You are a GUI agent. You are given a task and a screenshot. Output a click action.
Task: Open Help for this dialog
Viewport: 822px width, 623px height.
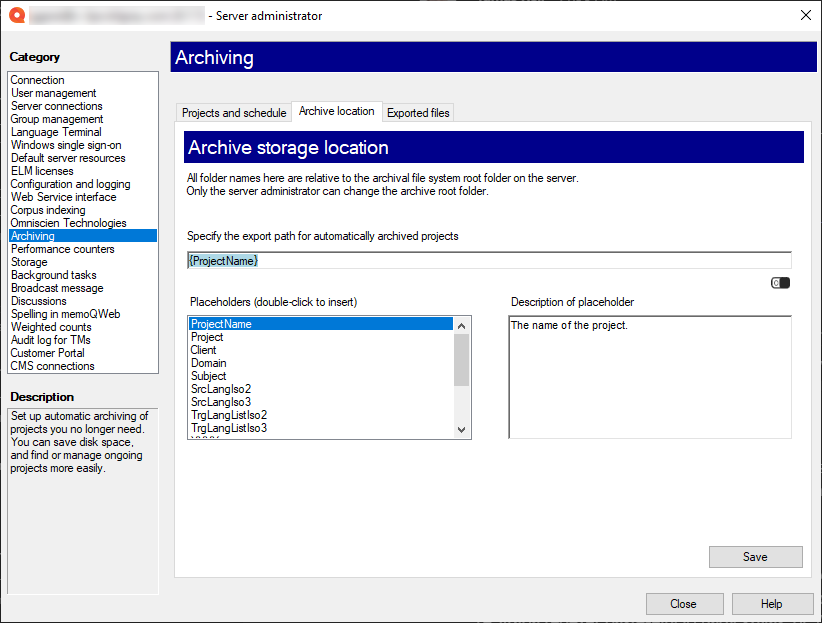coord(772,604)
